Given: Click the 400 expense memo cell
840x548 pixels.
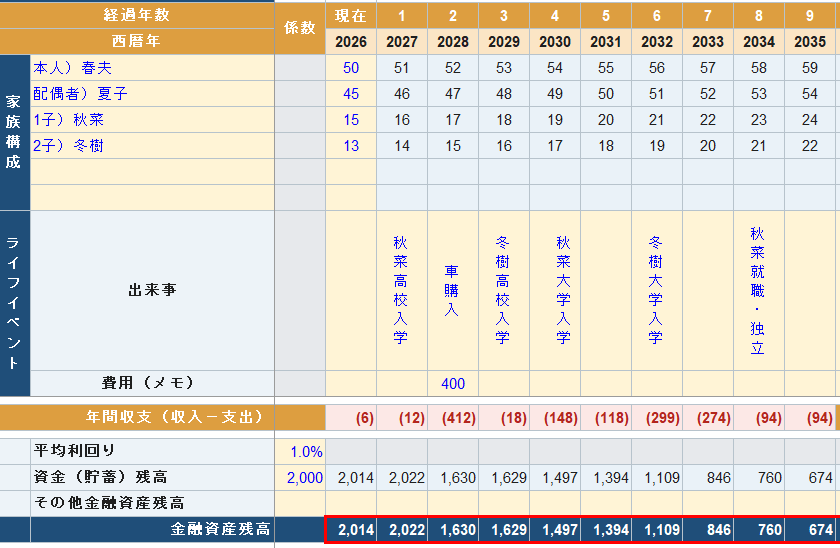Looking at the screenshot, I should (453, 384).
